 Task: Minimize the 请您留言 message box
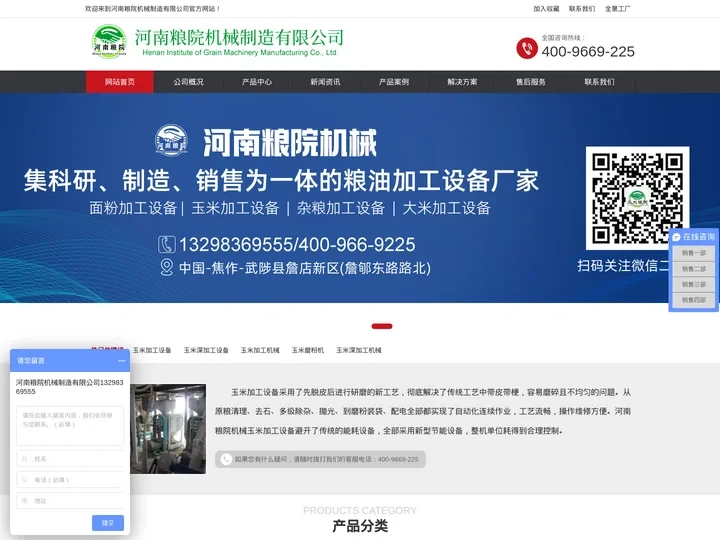(x=122, y=361)
